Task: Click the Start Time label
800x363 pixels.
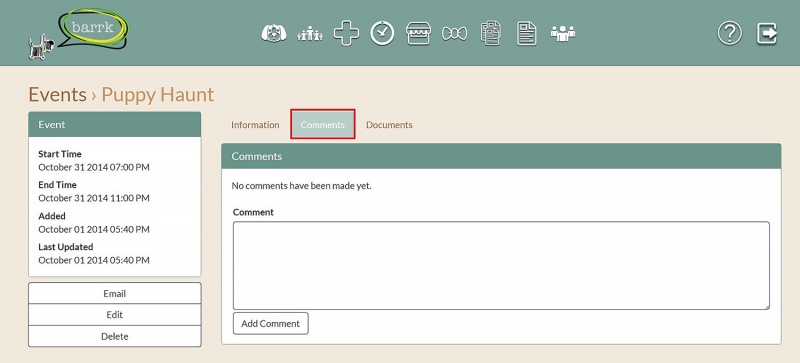Action: click(60, 154)
